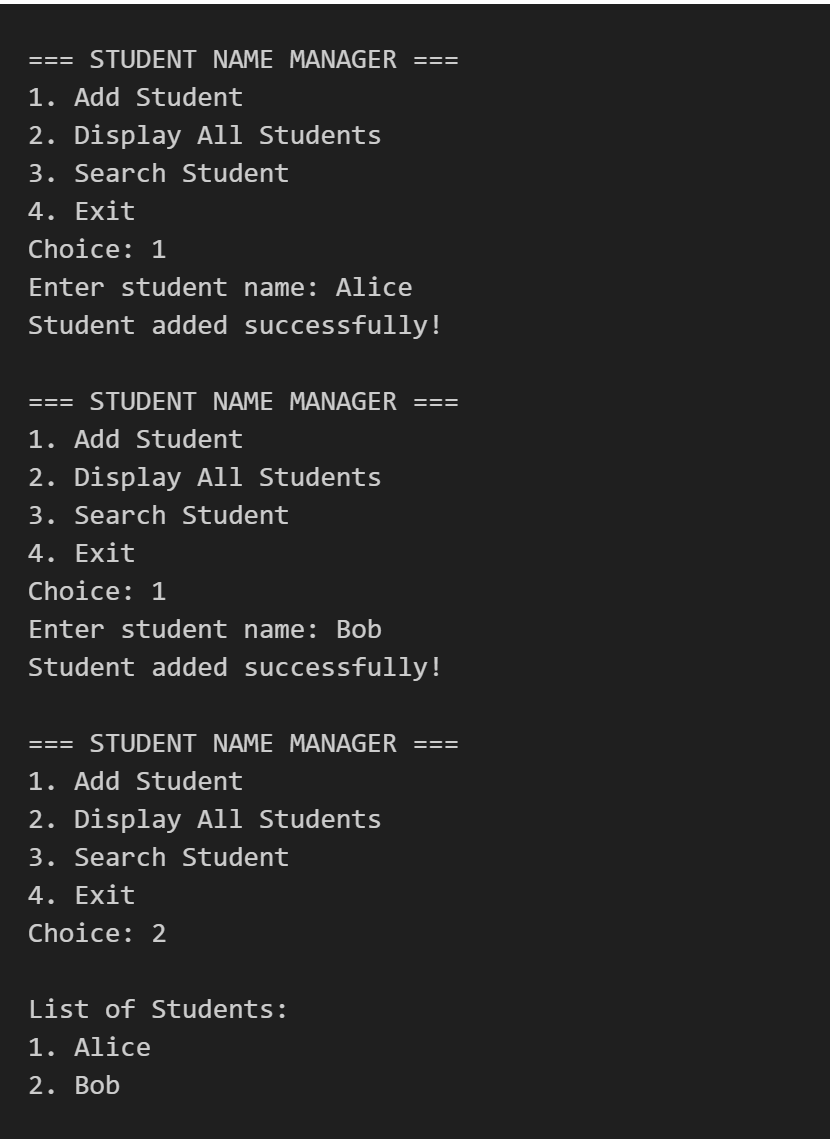Click "Student added successfully!" below Bob entry
830x1139 pixels.
tap(235, 668)
